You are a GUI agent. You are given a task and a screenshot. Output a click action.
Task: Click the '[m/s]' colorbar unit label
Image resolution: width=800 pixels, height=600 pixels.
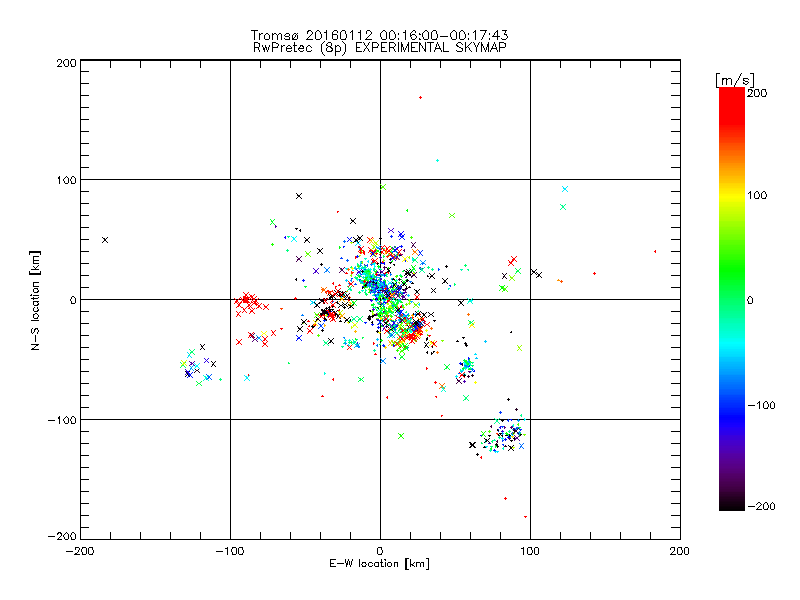[x=735, y=80]
